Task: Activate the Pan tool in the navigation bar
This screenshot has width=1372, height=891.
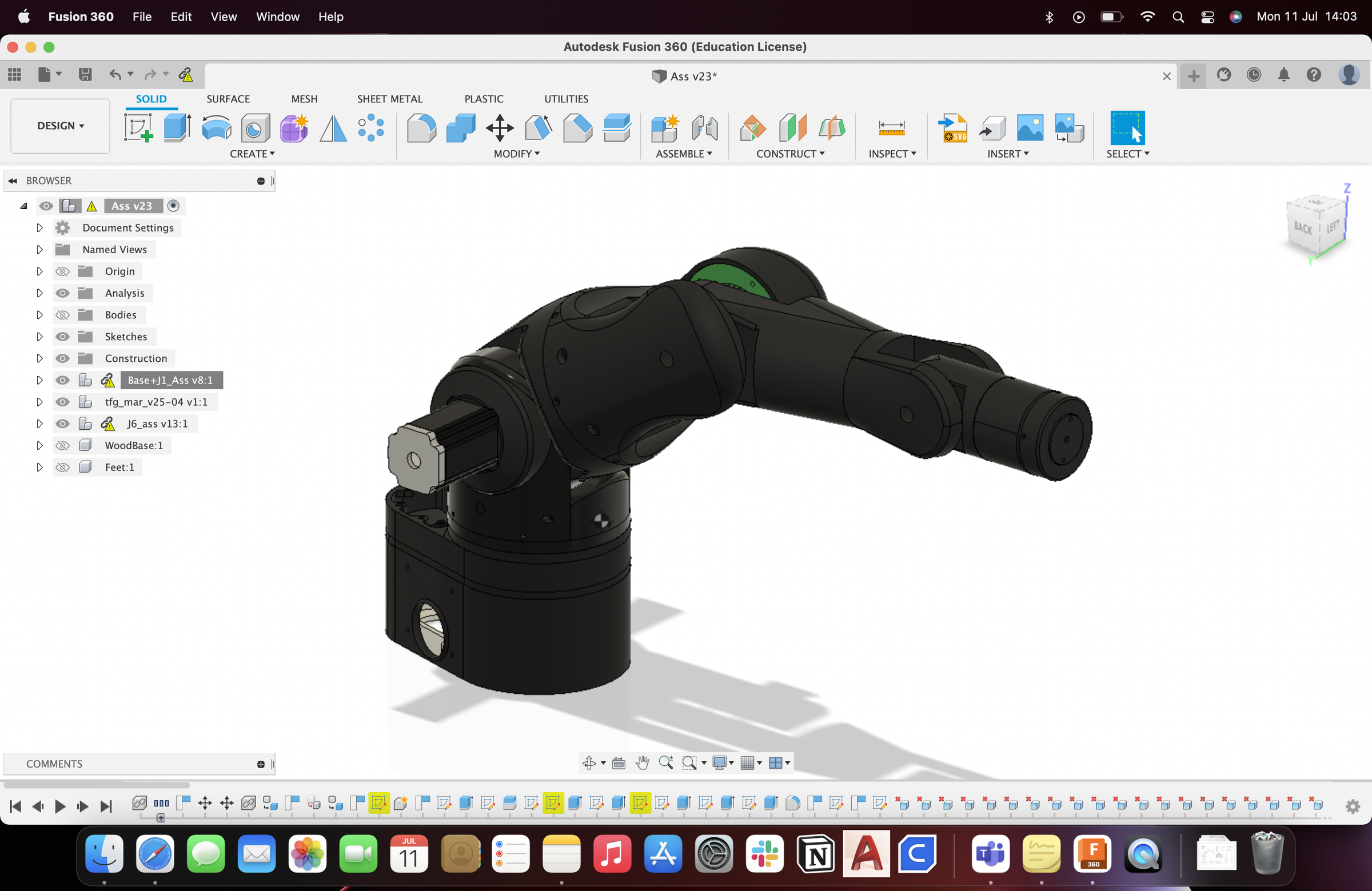Action: (642, 762)
